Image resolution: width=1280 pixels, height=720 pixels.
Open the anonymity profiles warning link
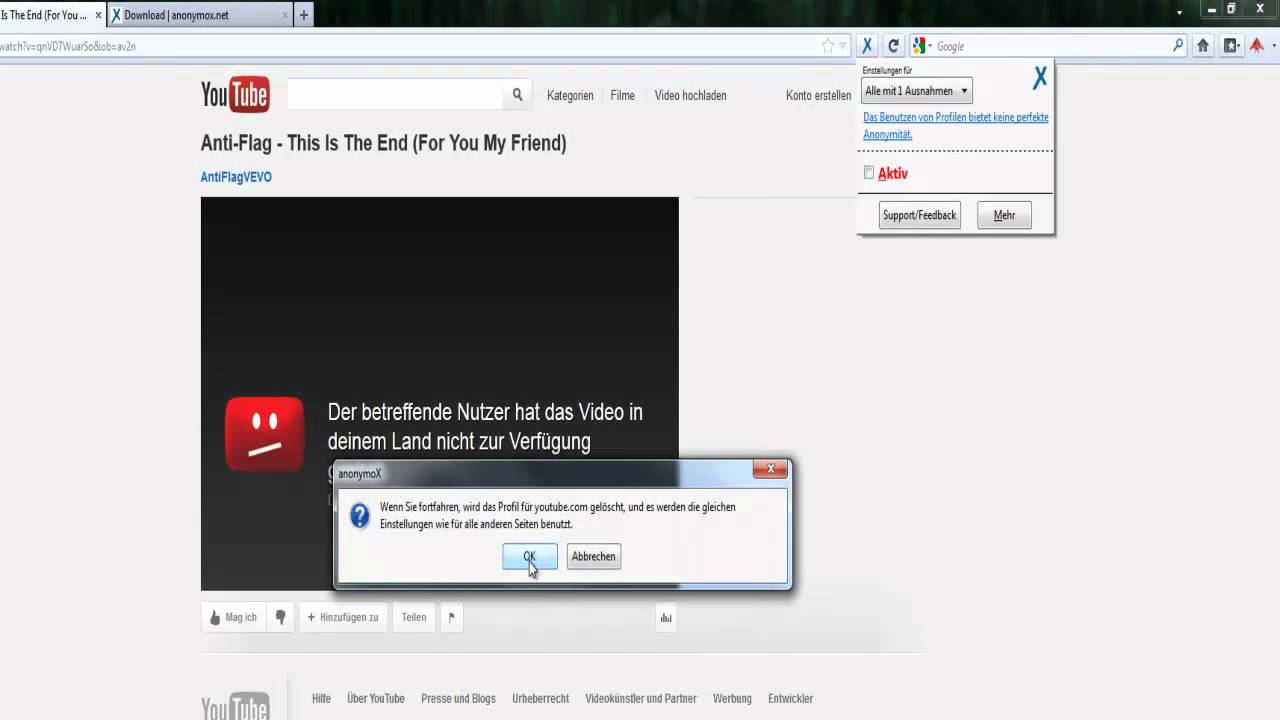[x=956, y=126]
